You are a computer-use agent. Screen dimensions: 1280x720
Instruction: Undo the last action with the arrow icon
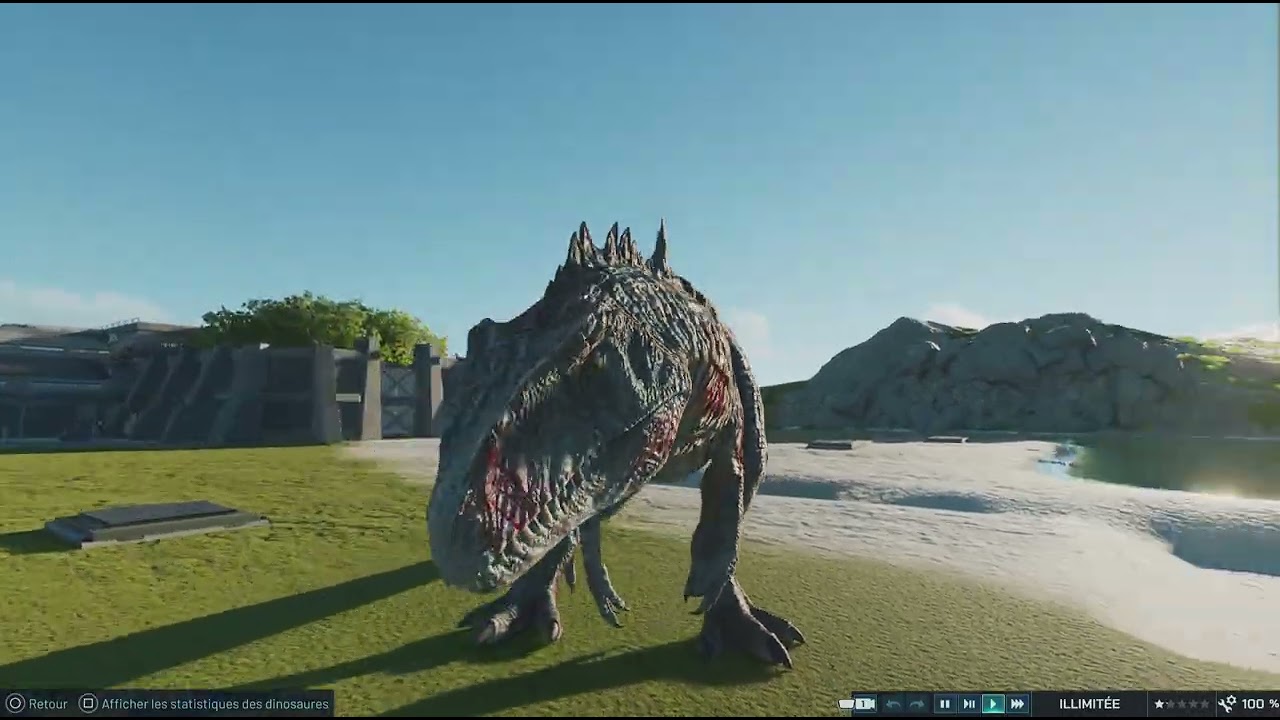coord(893,704)
